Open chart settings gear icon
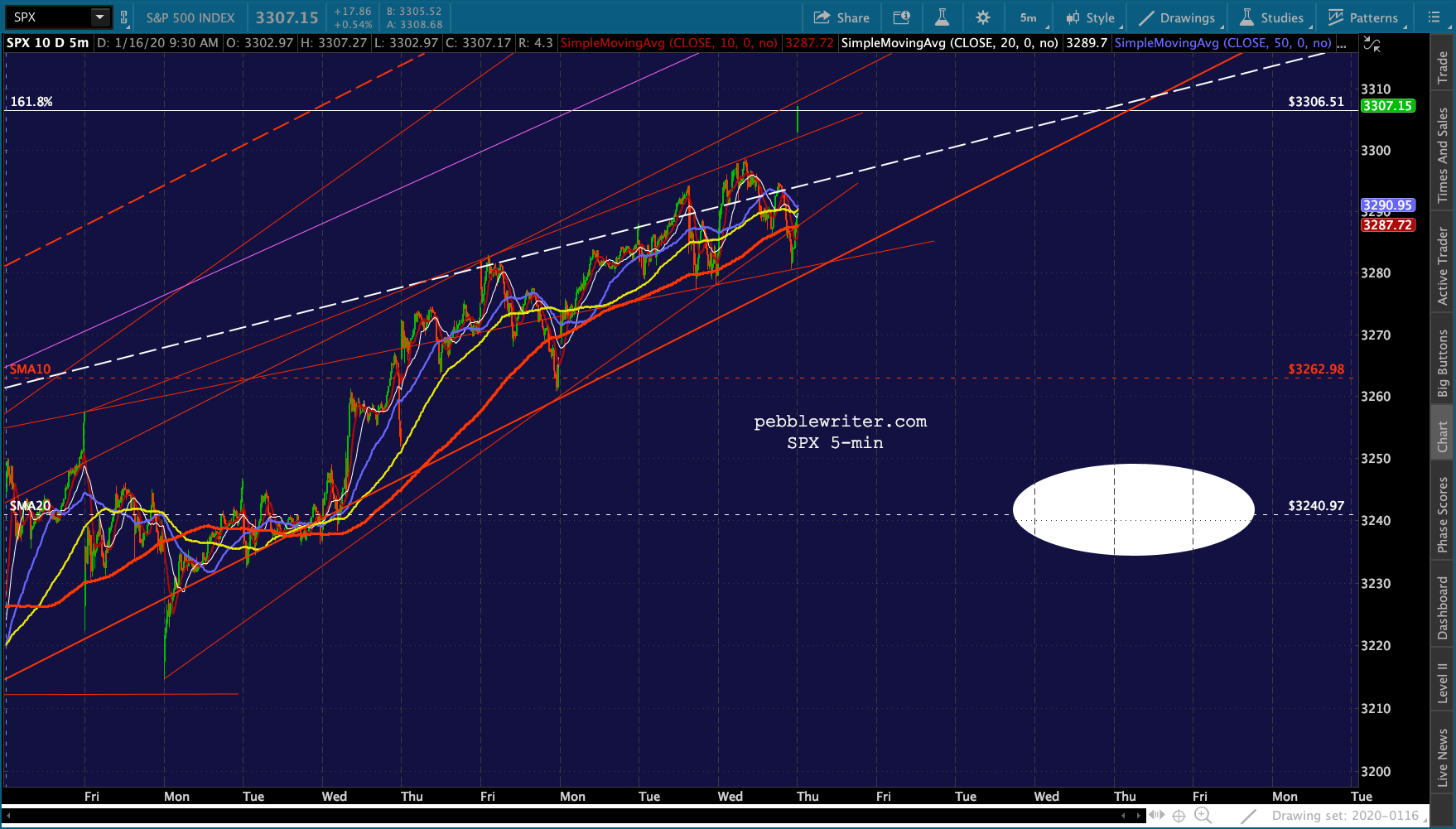This screenshot has width=1456, height=829. [x=983, y=17]
